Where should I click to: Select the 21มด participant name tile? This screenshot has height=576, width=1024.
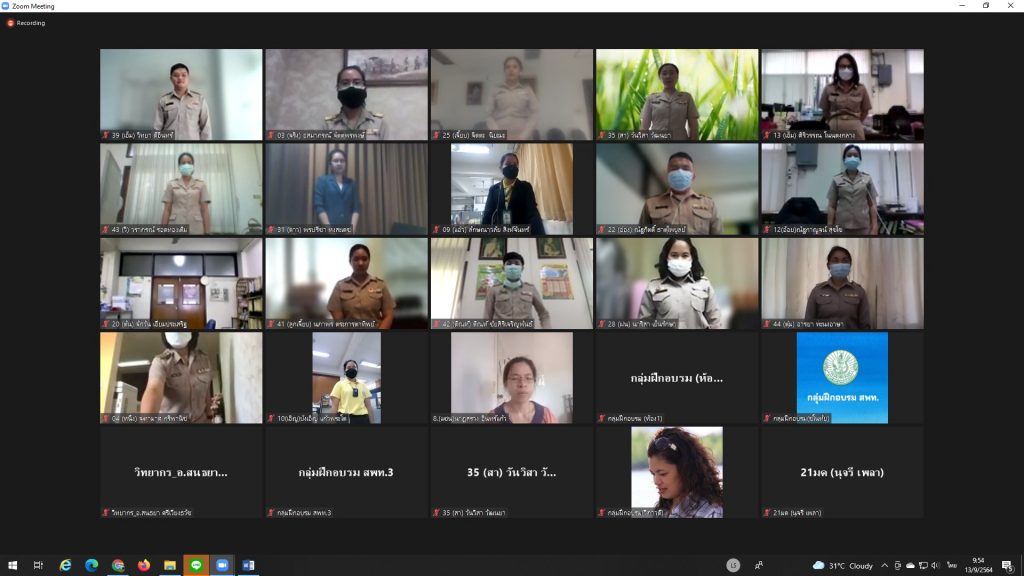pyautogui.click(x=842, y=472)
